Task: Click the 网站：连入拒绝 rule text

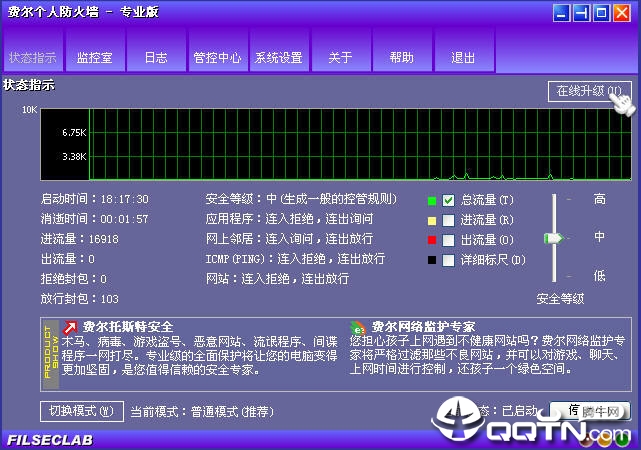Action: (278, 279)
